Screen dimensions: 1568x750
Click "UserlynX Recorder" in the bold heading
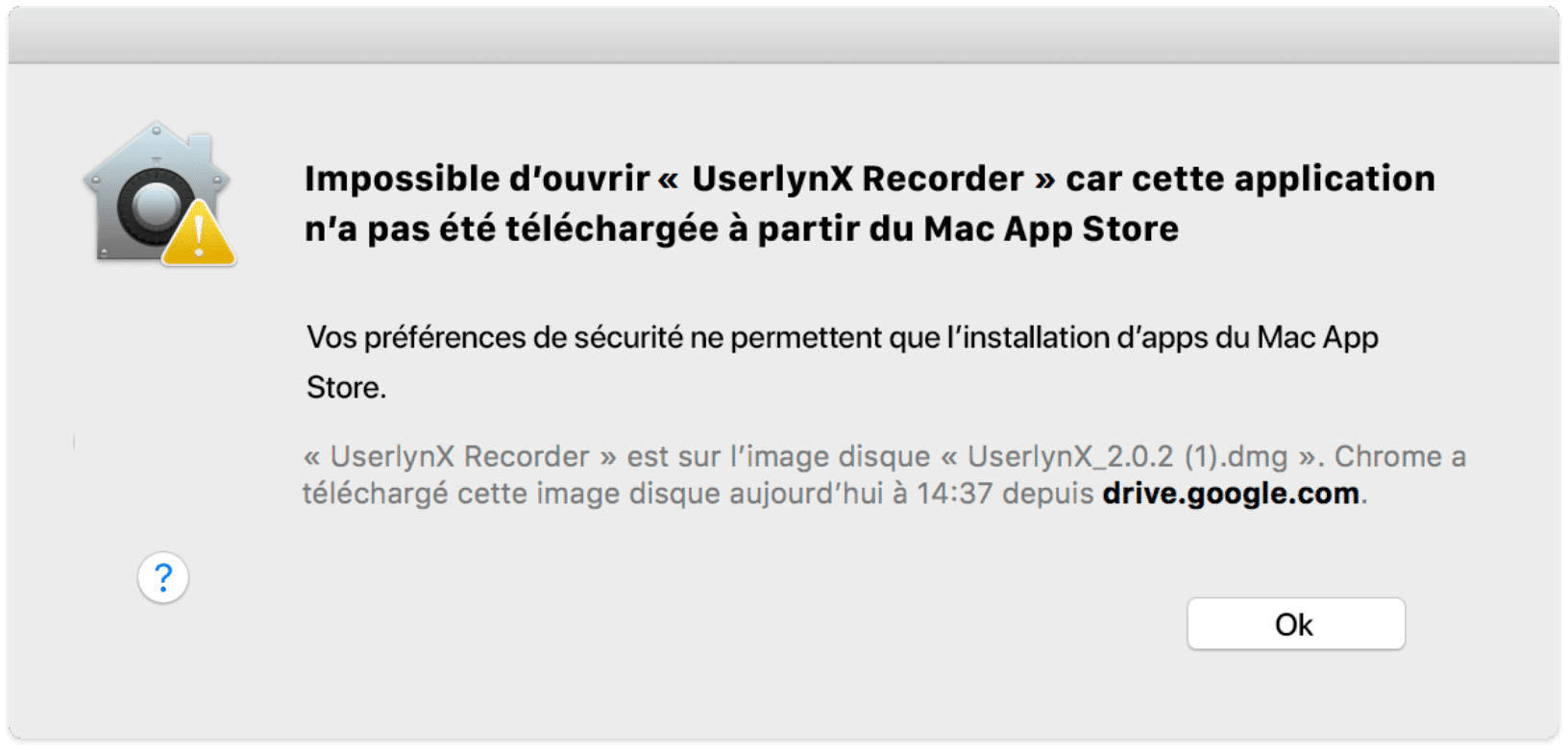(857, 179)
